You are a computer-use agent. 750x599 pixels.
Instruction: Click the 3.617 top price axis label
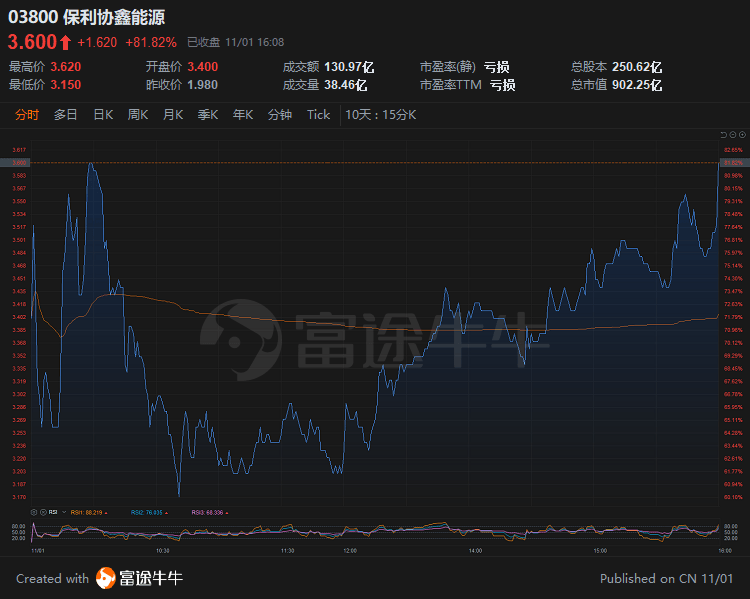(19, 150)
